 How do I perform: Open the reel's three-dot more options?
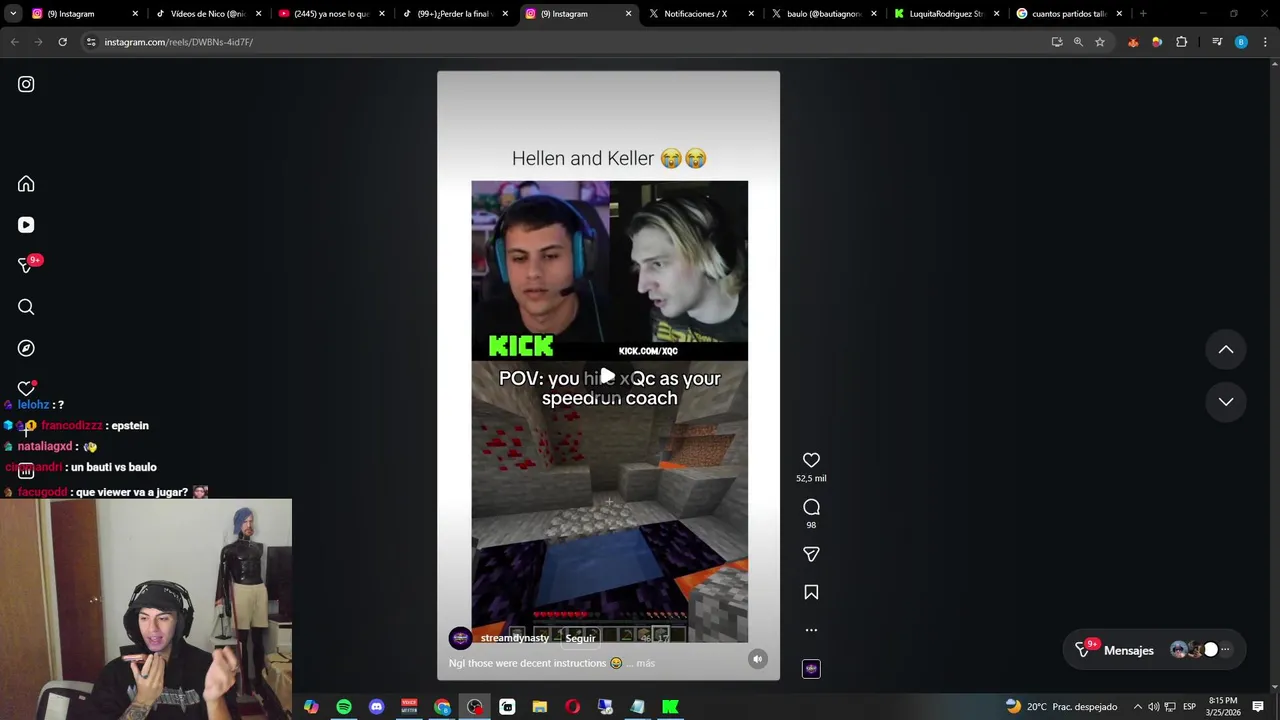(x=811, y=630)
